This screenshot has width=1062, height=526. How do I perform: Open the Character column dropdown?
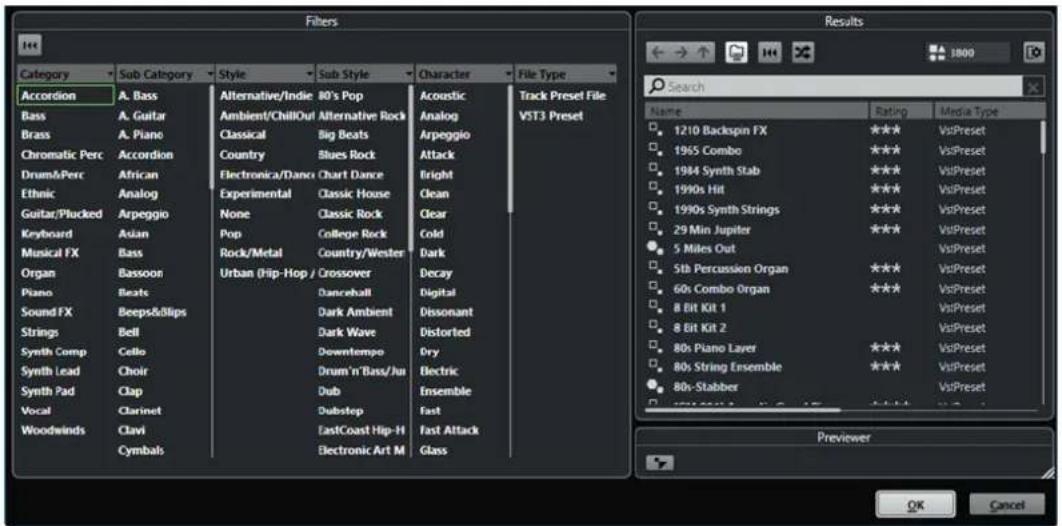click(508, 74)
